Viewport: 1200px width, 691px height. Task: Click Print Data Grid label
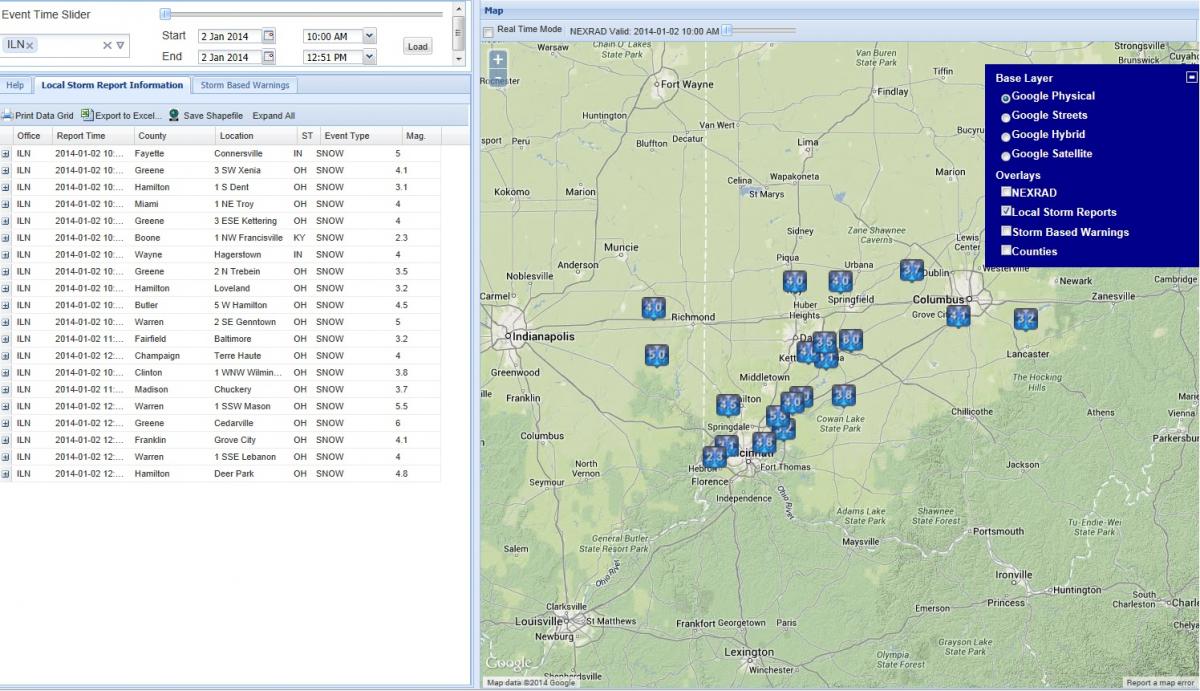click(x=44, y=116)
